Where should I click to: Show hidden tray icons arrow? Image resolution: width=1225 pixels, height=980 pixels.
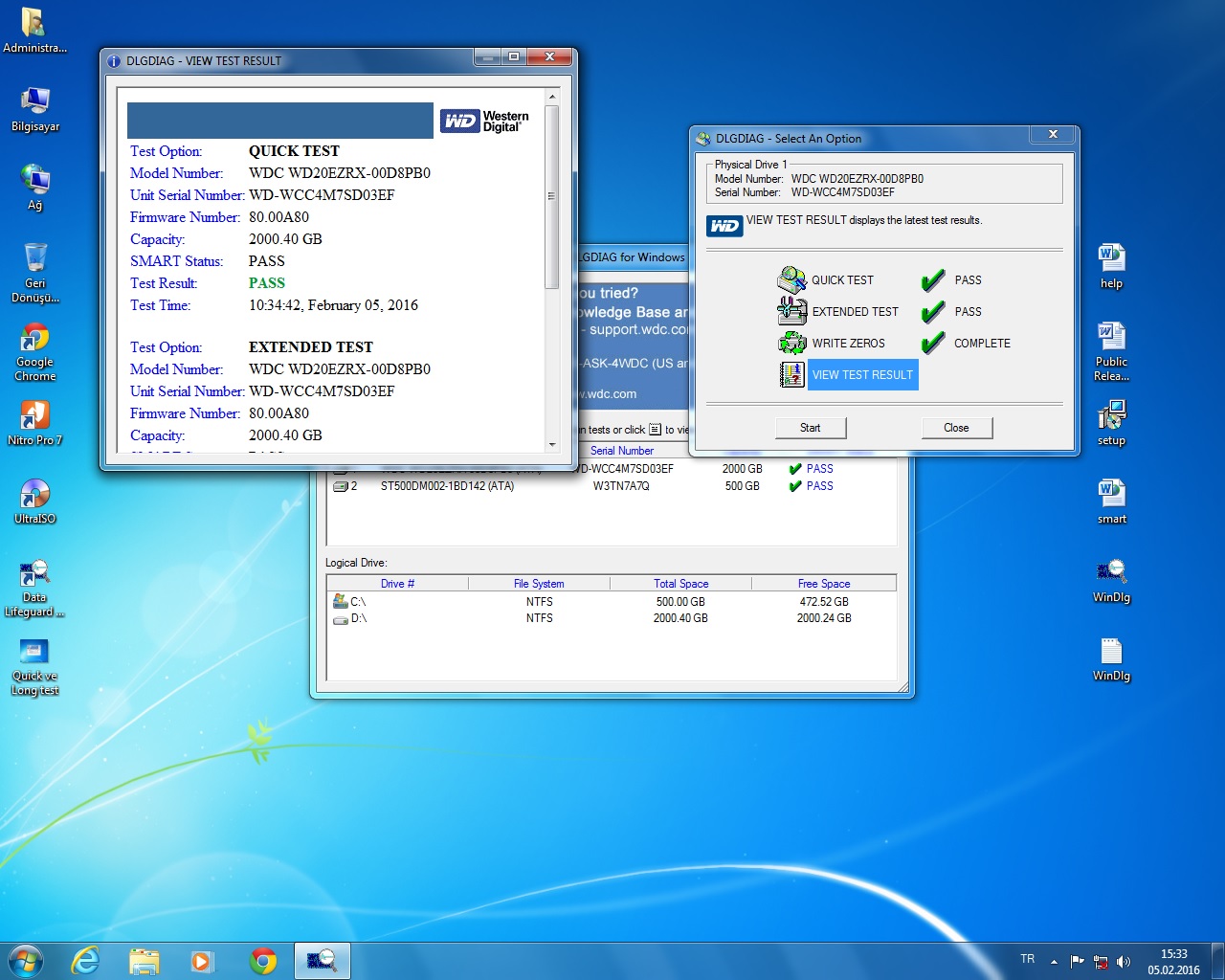coord(1054,962)
